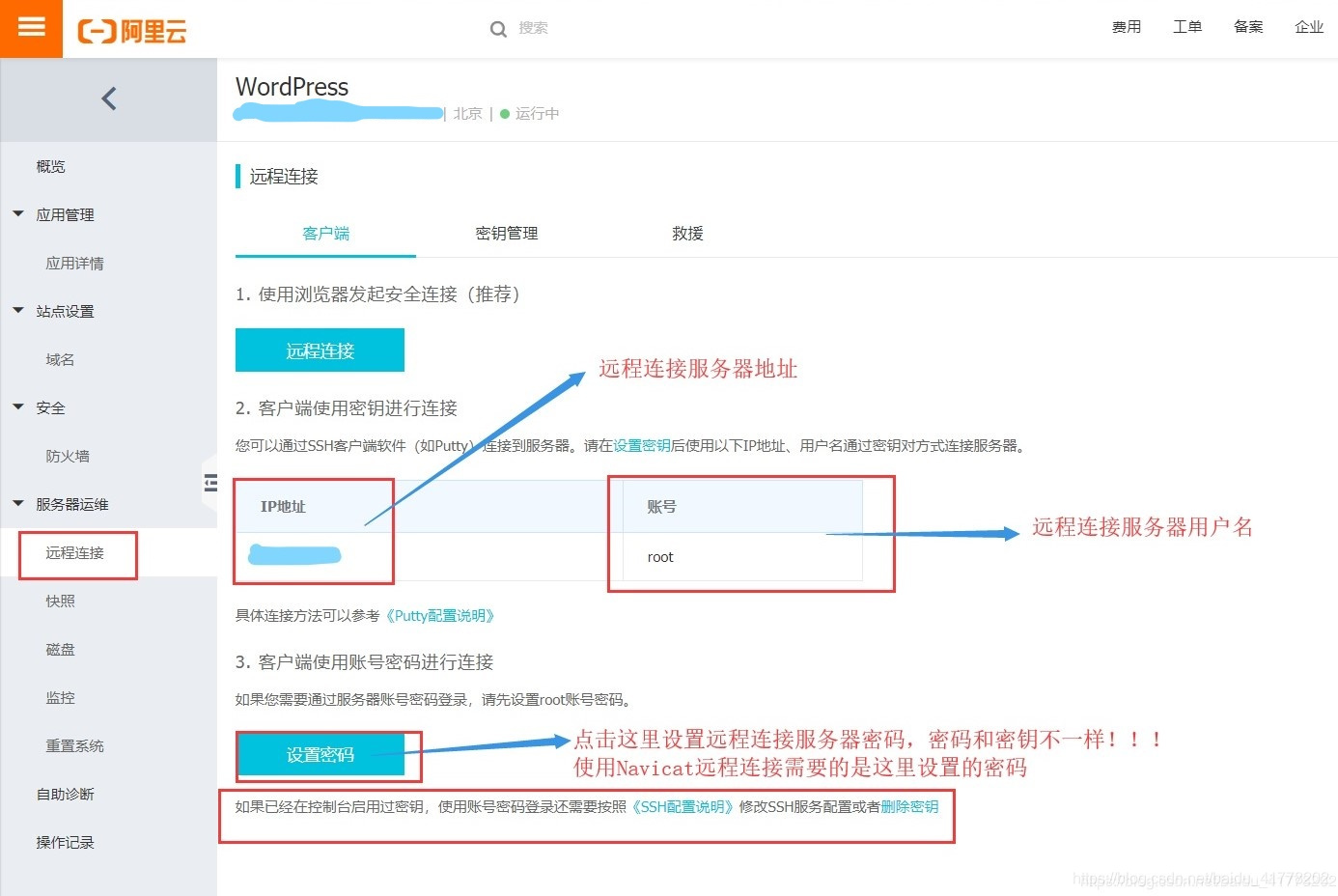Click the IP地址 column header

tap(283, 507)
